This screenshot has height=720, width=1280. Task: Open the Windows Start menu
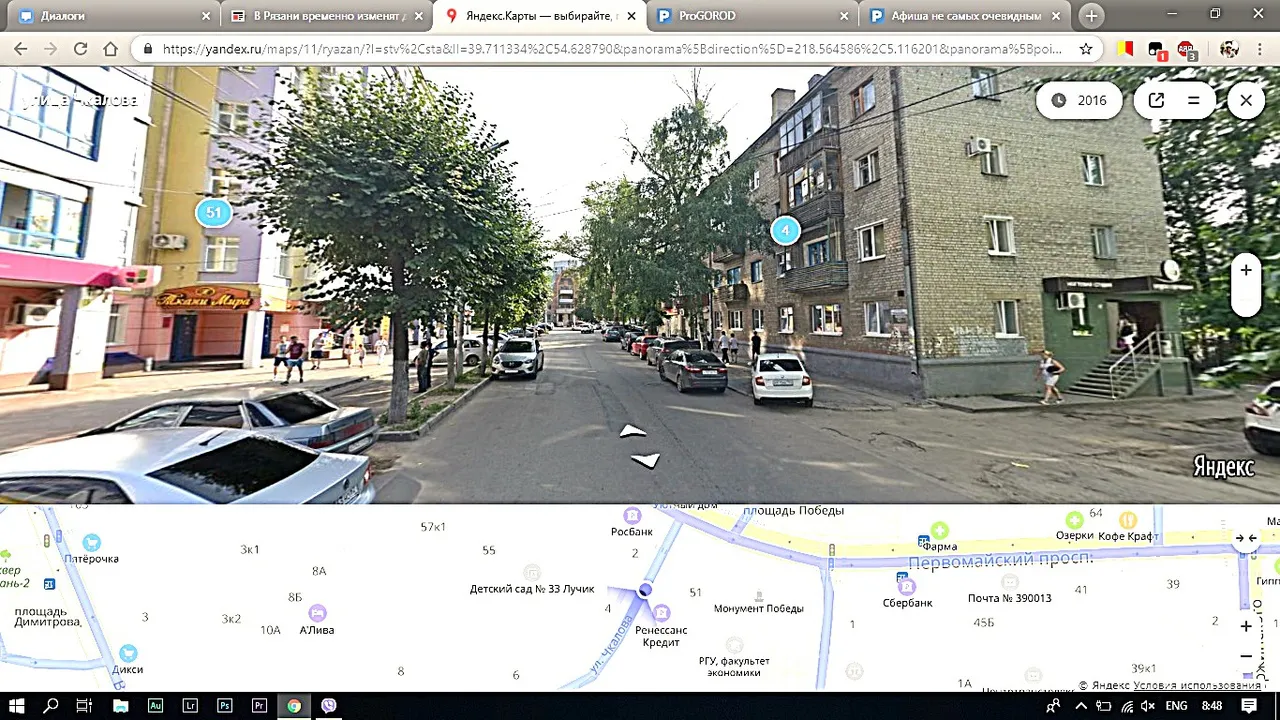[17, 705]
